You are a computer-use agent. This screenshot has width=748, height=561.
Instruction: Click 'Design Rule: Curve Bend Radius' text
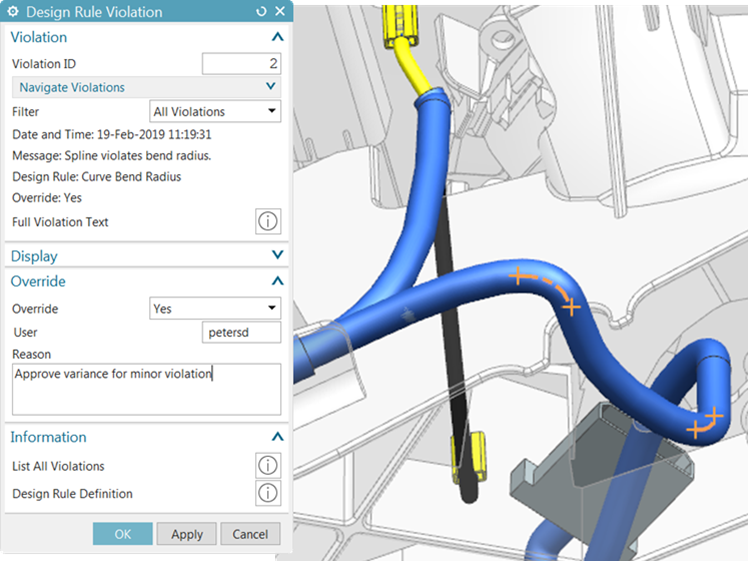coord(97,177)
